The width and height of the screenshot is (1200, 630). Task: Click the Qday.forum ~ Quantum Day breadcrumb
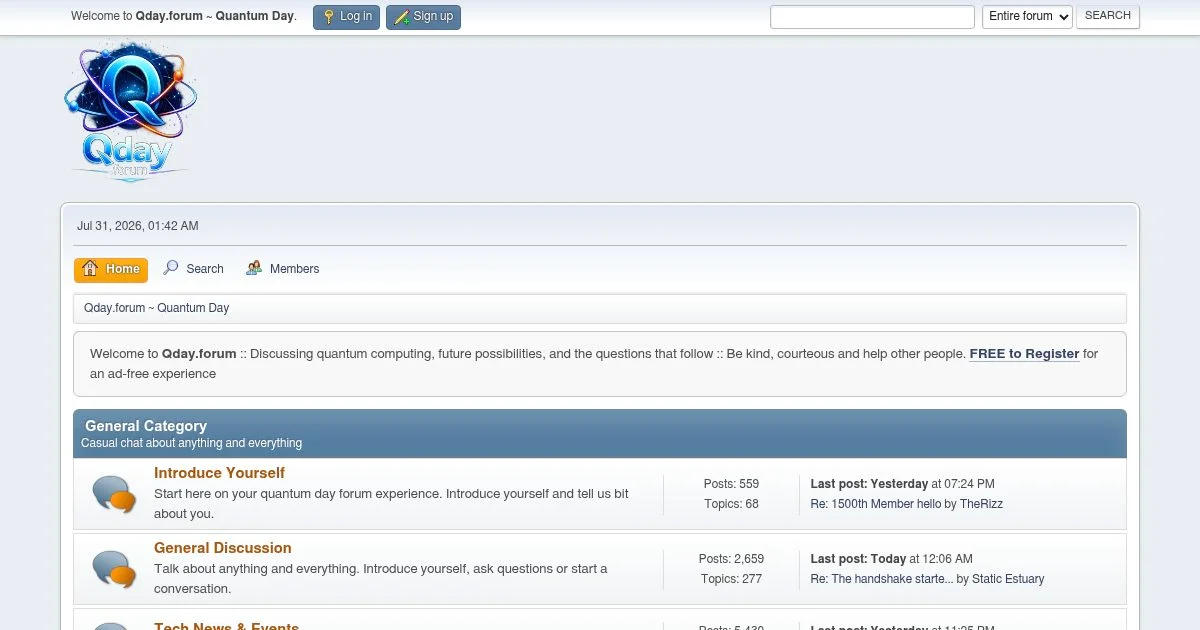157,308
